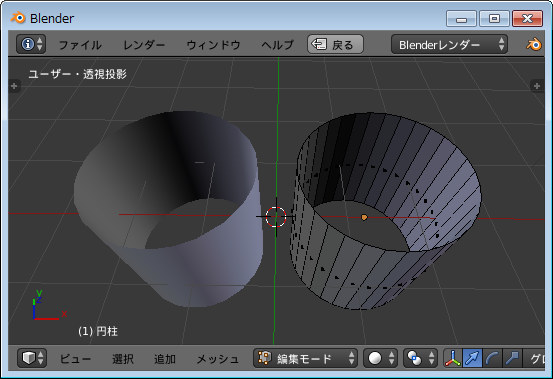Expand the left toolshelf plus tab
The width and height of the screenshot is (553, 379).
tap(14, 86)
